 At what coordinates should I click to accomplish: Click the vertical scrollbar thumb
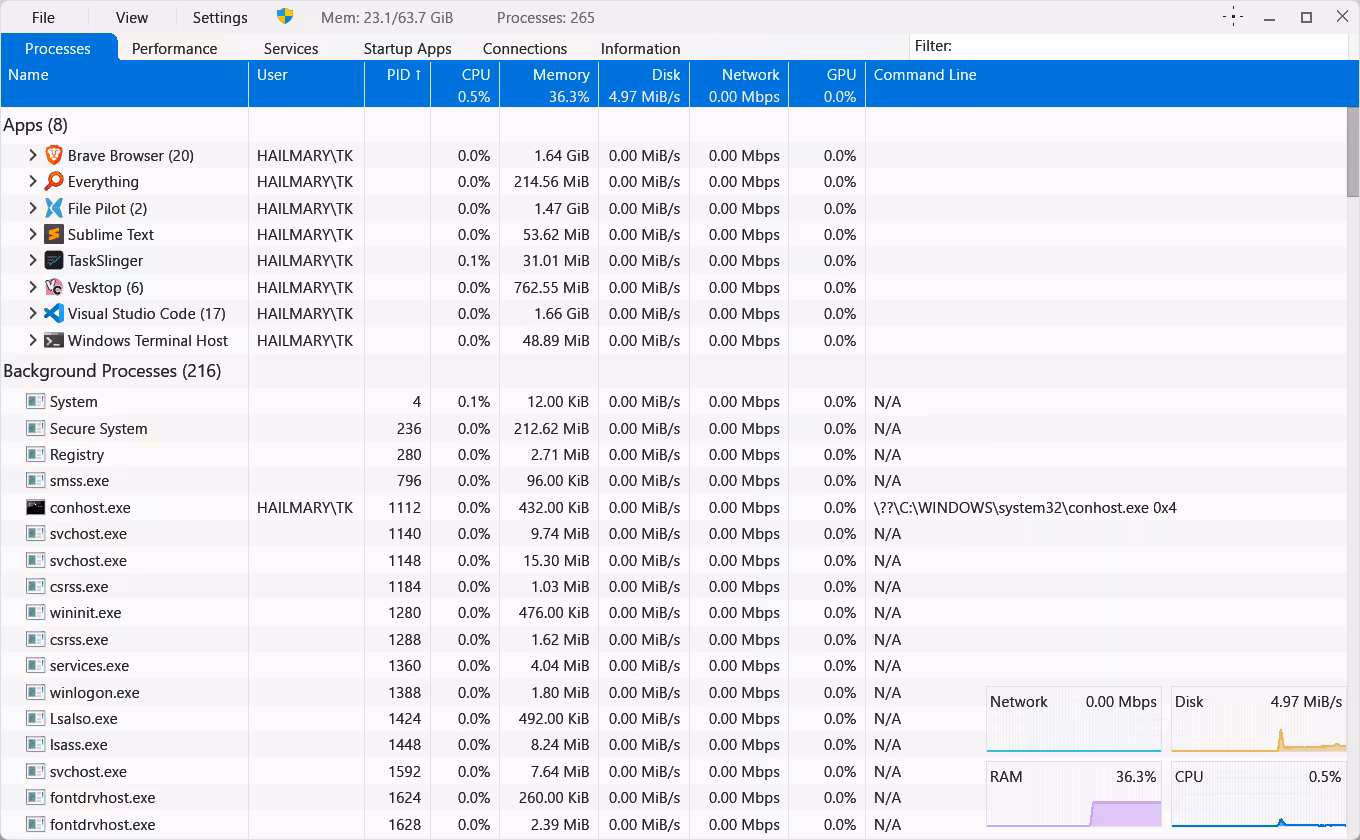(x=1353, y=153)
